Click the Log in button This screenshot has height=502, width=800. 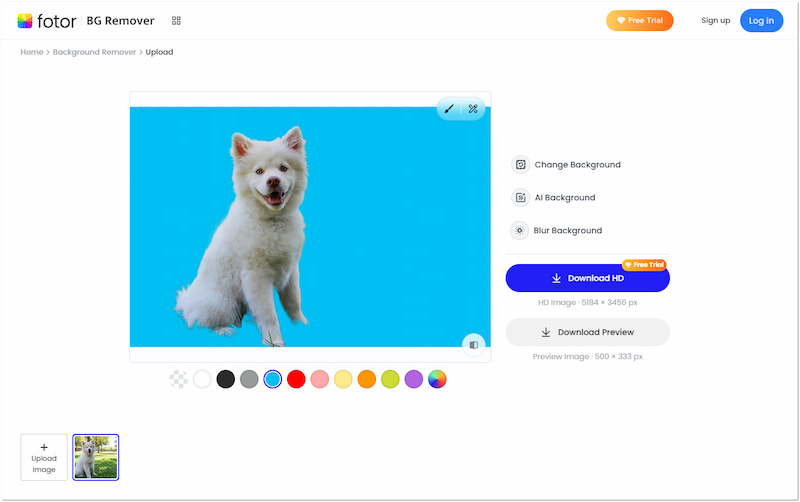point(761,21)
